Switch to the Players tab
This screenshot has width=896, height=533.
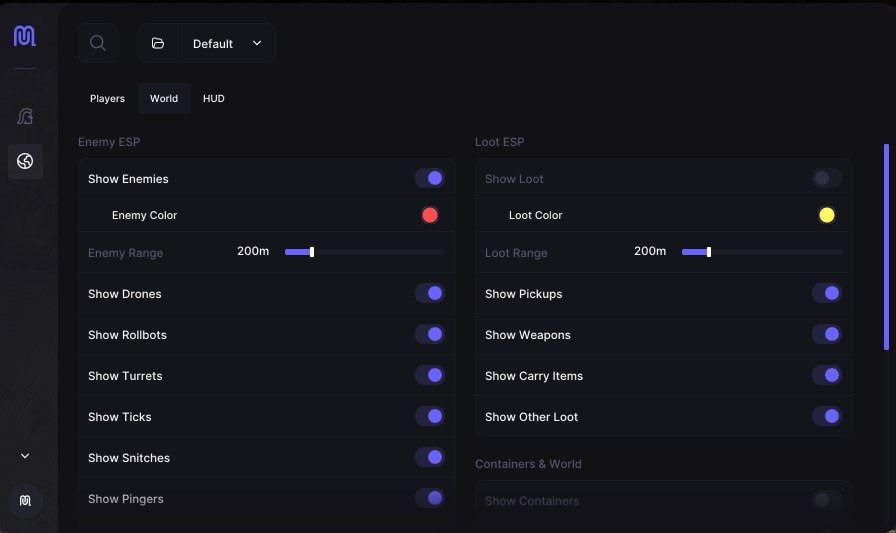pyautogui.click(x=107, y=98)
